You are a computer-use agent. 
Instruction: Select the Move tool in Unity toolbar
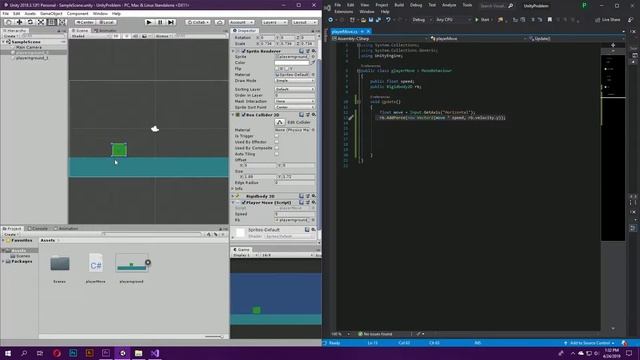point(19,22)
